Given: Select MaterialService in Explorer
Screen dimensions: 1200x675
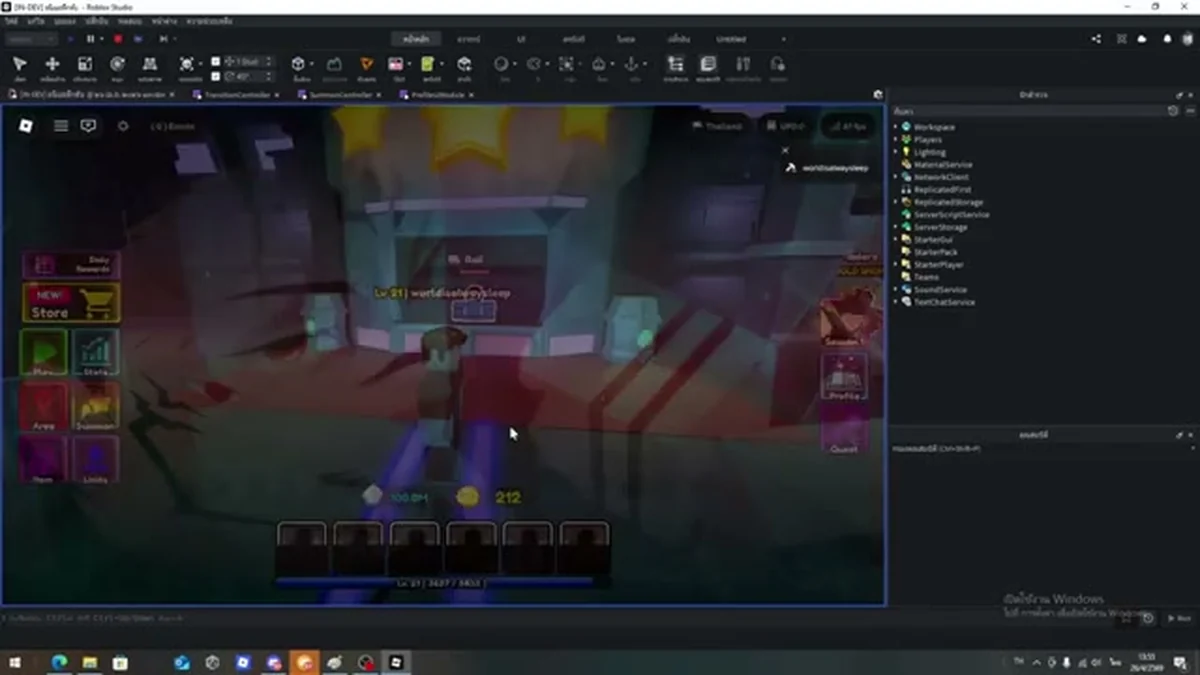Looking at the screenshot, I should 942,165.
